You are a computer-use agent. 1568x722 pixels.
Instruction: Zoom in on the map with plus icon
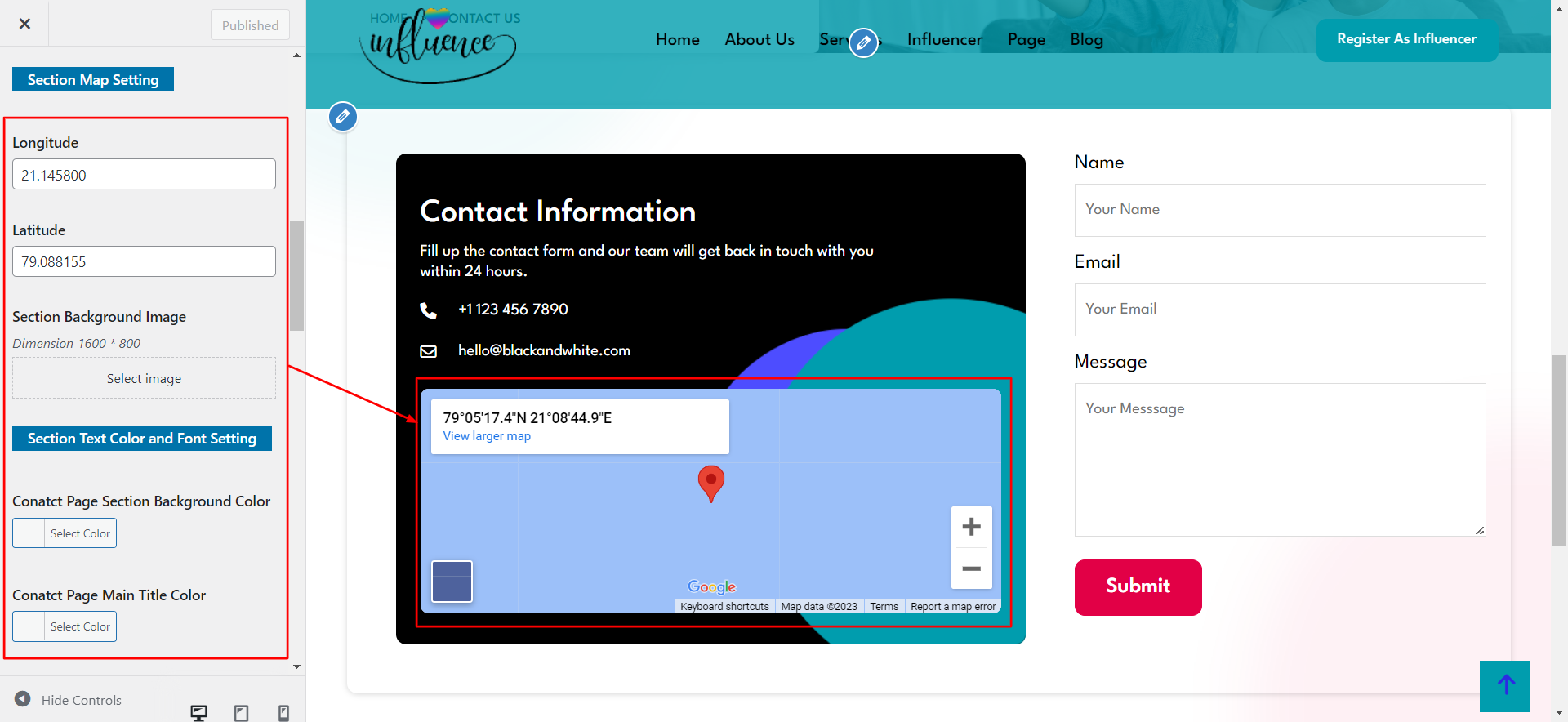[x=971, y=527]
